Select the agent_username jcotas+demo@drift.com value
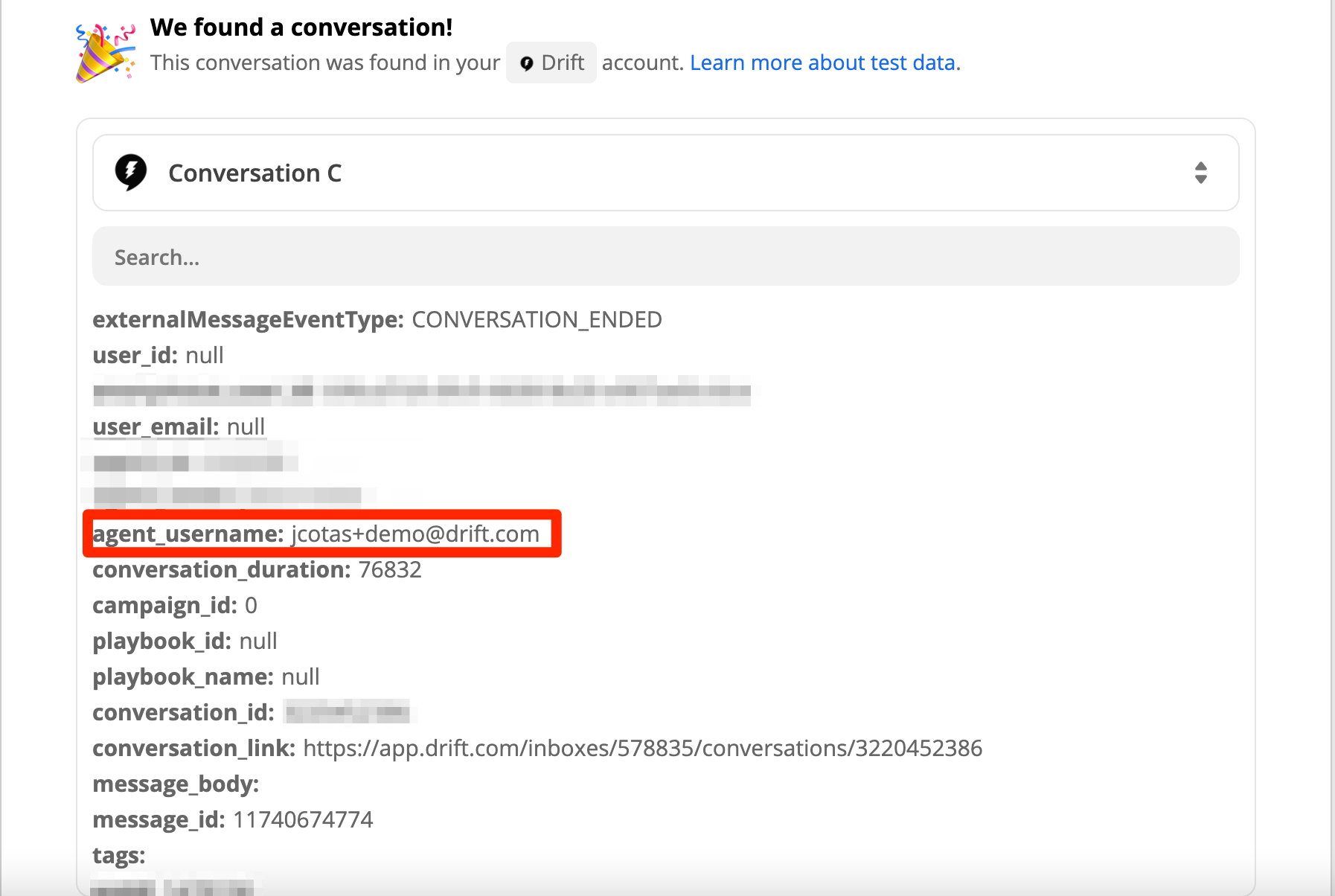Viewport: 1335px width, 896px height. [x=415, y=534]
